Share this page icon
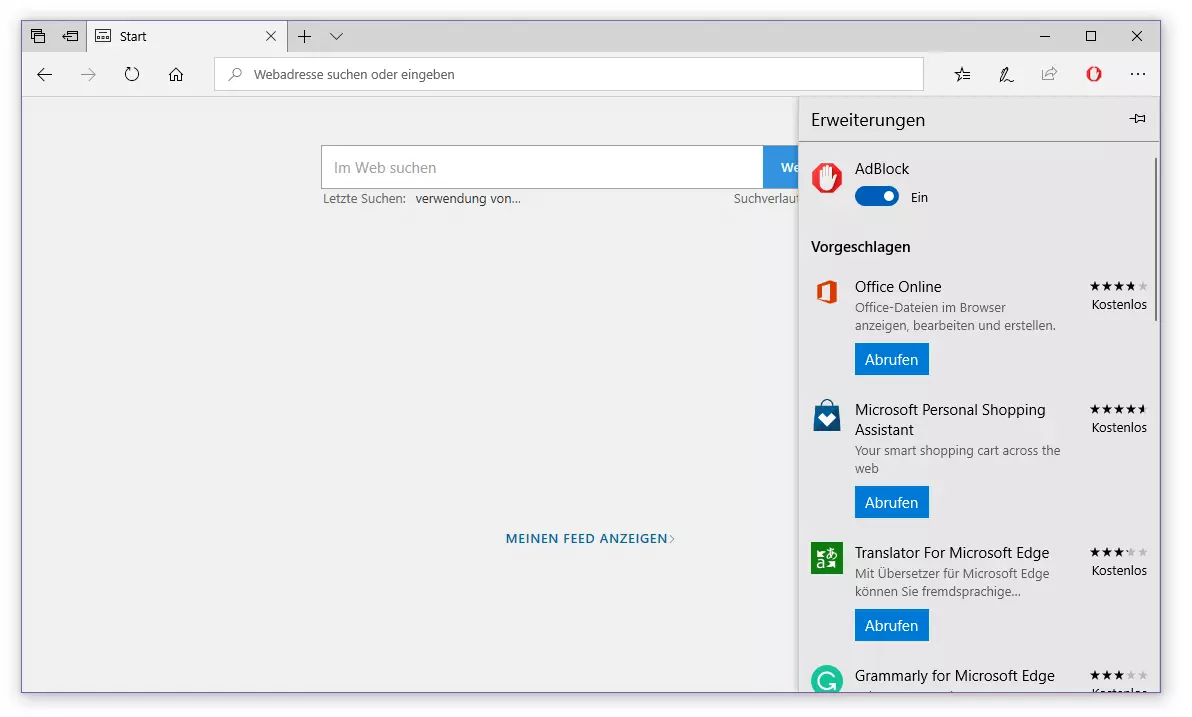The width and height of the screenshot is (1192, 717). 1049,74
